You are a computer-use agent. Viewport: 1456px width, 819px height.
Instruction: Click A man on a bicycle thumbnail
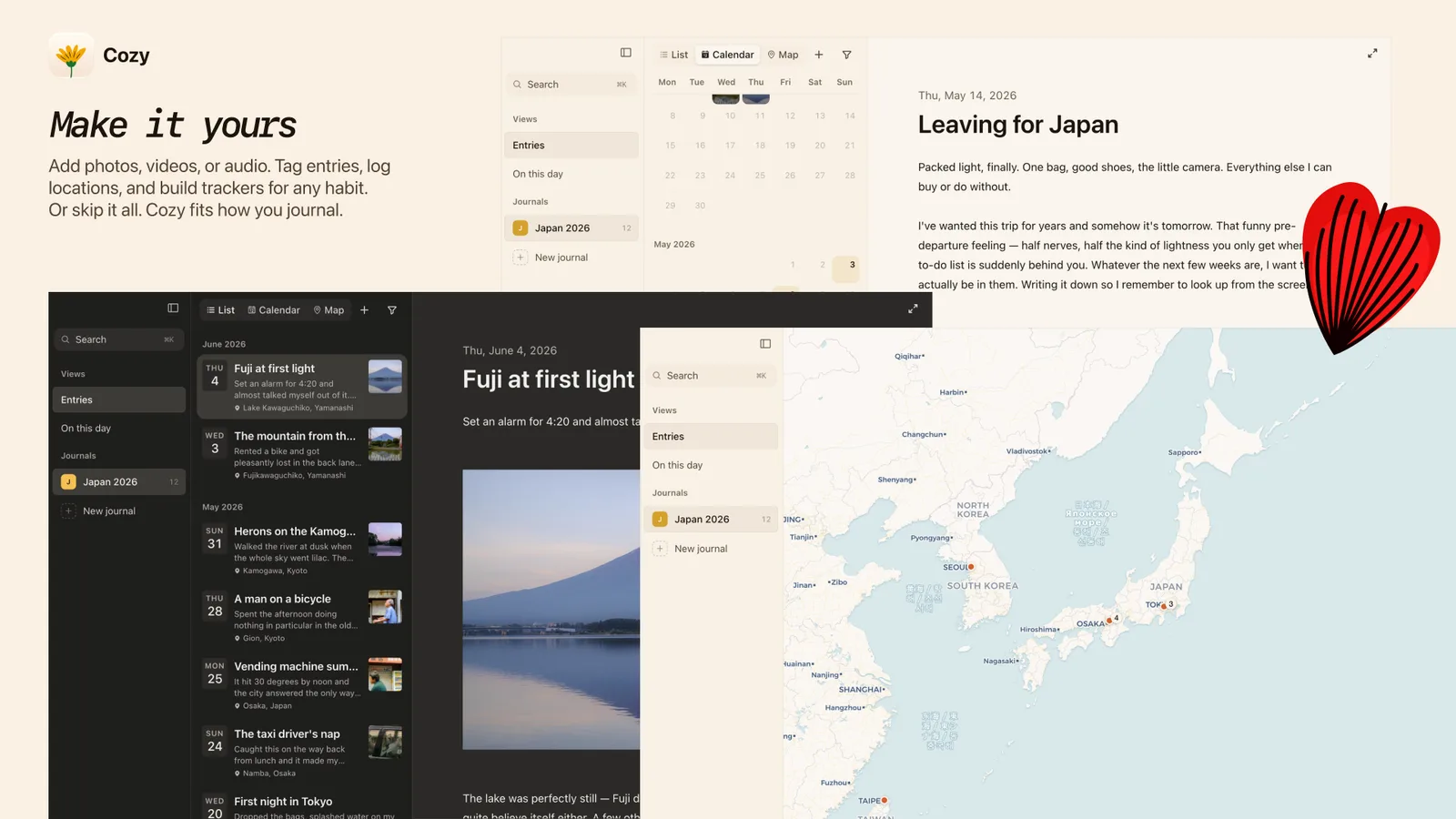(x=385, y=607)
